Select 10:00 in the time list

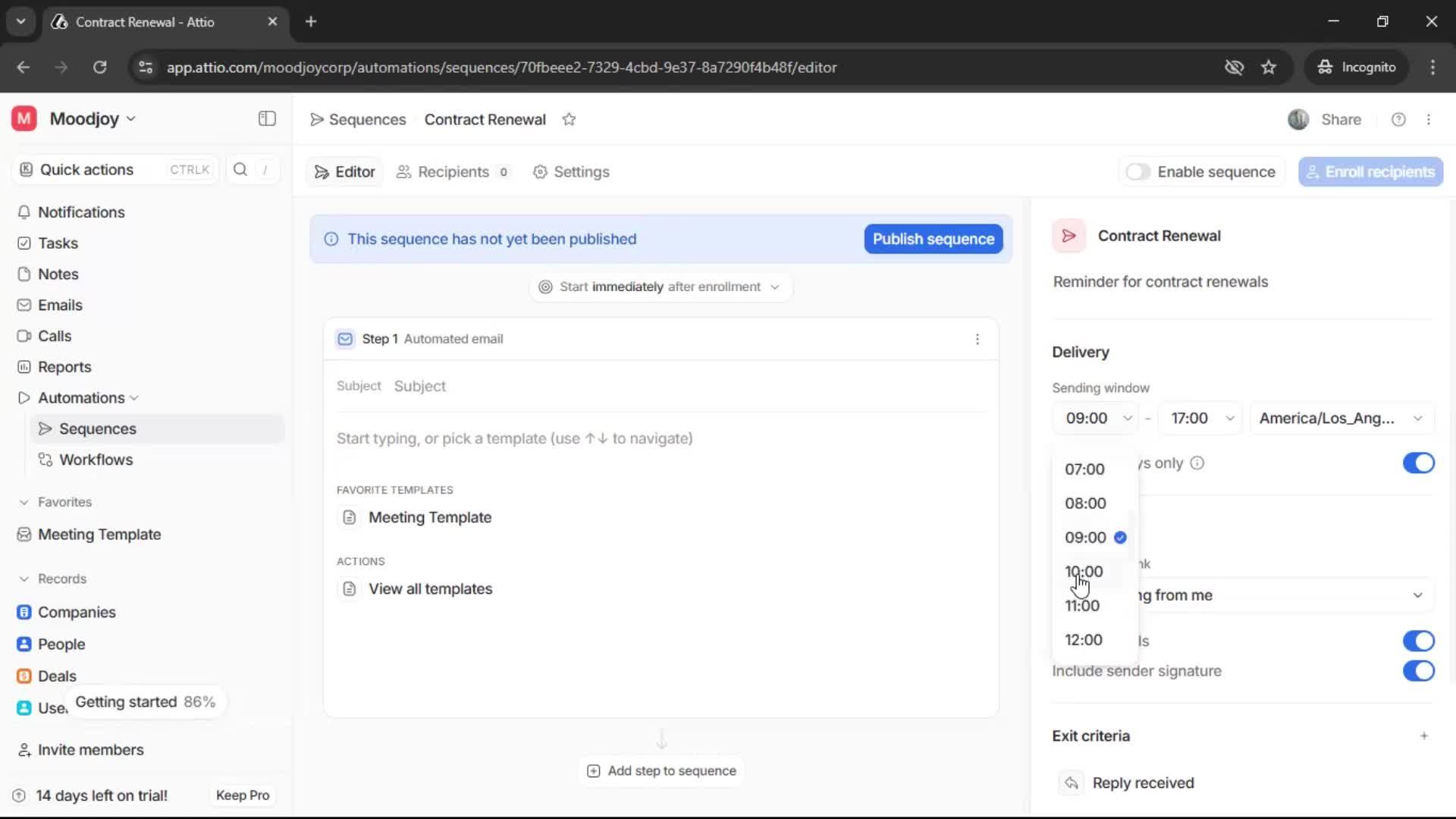click(x=1084, y=571)
